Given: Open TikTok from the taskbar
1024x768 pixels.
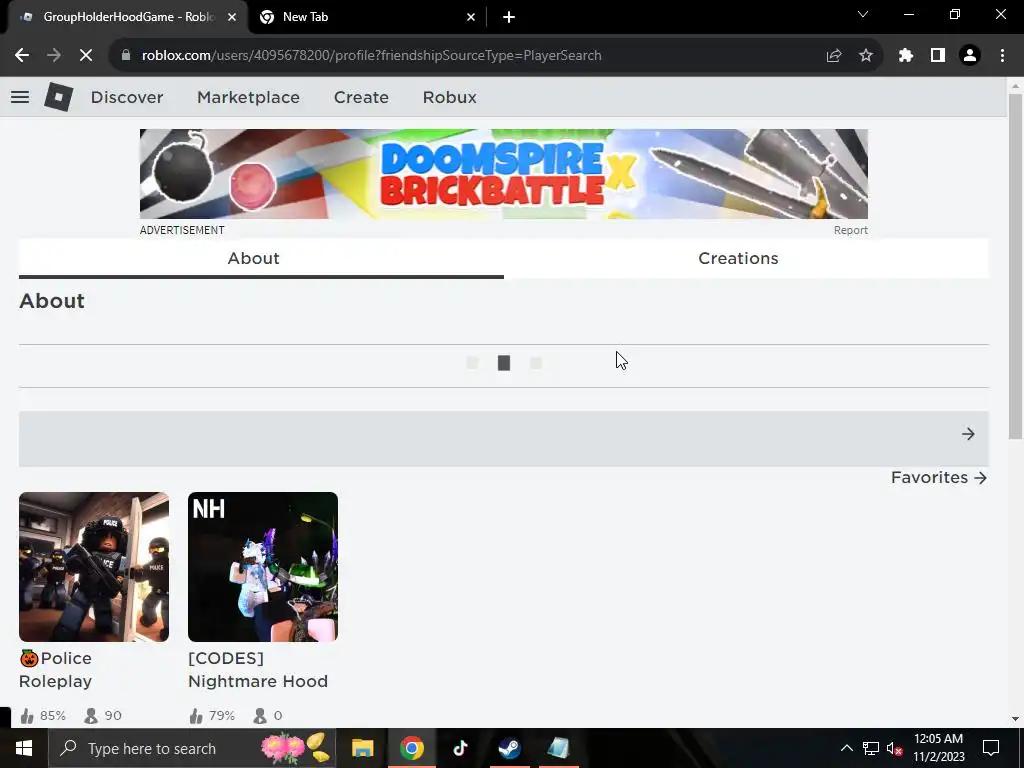Looking at the screenshot, I should [x=460, y=748].
